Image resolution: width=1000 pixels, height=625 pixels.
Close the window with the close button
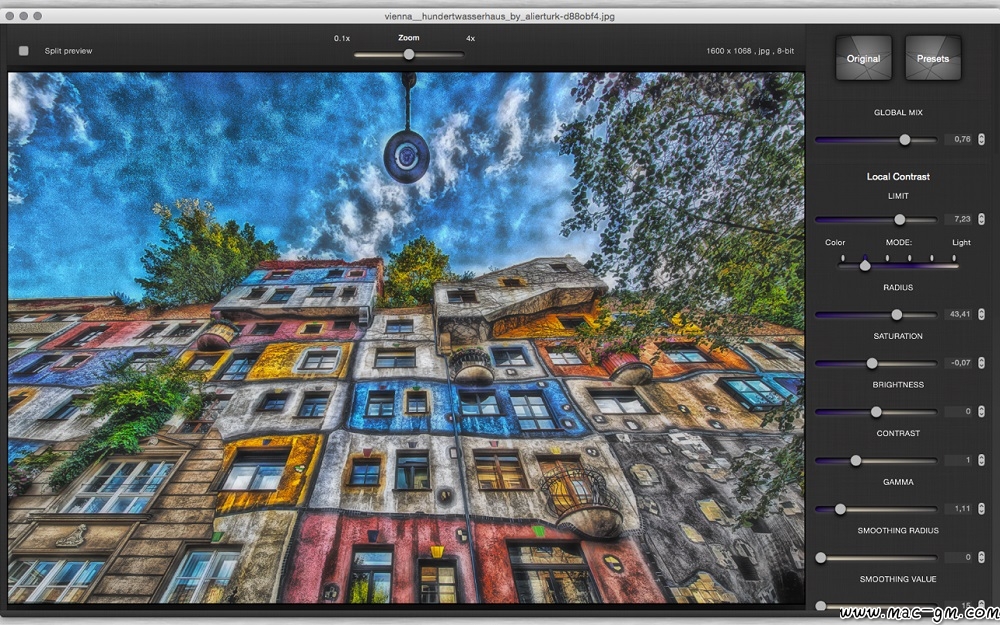tap(10, 16)
